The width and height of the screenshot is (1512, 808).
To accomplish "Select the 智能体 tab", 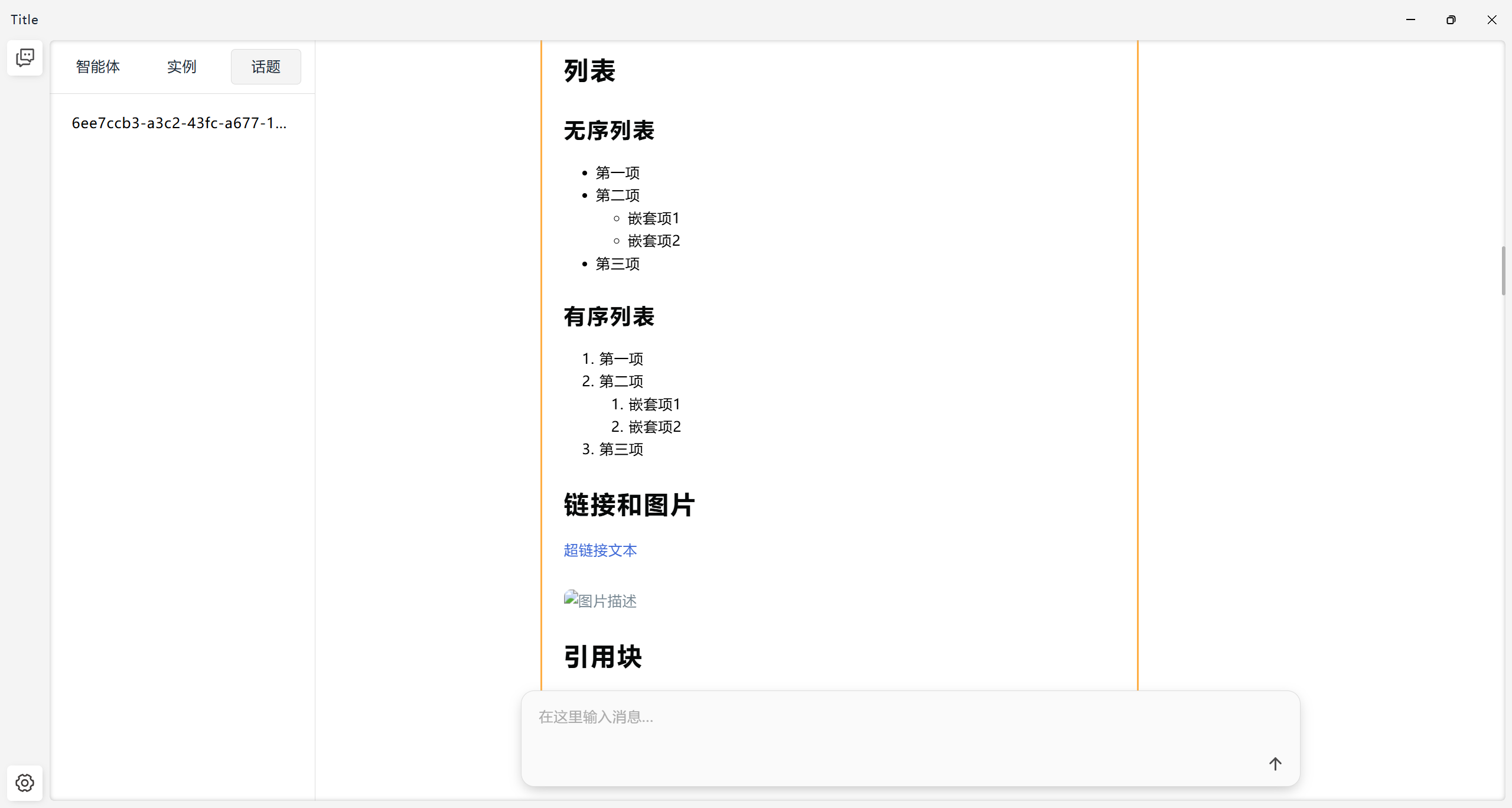I will (x=97, y=67).
